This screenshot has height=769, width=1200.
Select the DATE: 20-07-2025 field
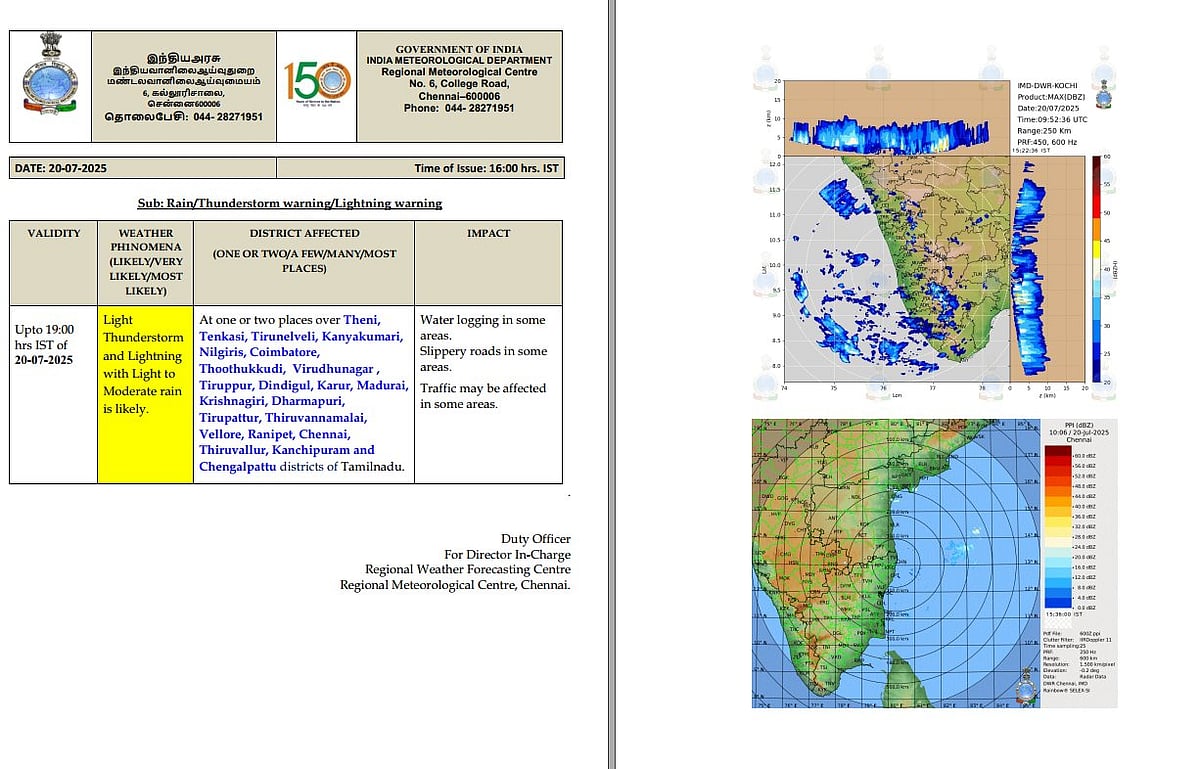click(61, 169)
